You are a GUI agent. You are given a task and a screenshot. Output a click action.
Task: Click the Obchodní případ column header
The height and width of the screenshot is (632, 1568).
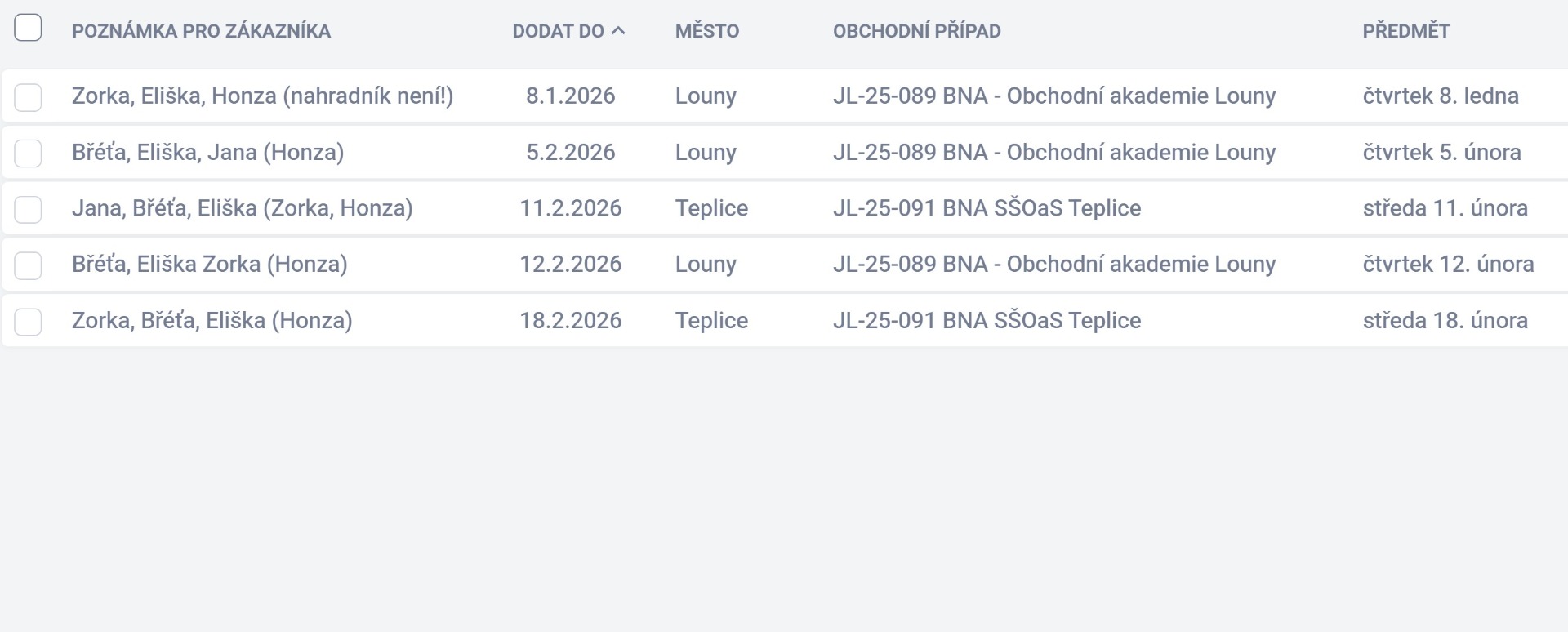(x=916, y=31)
